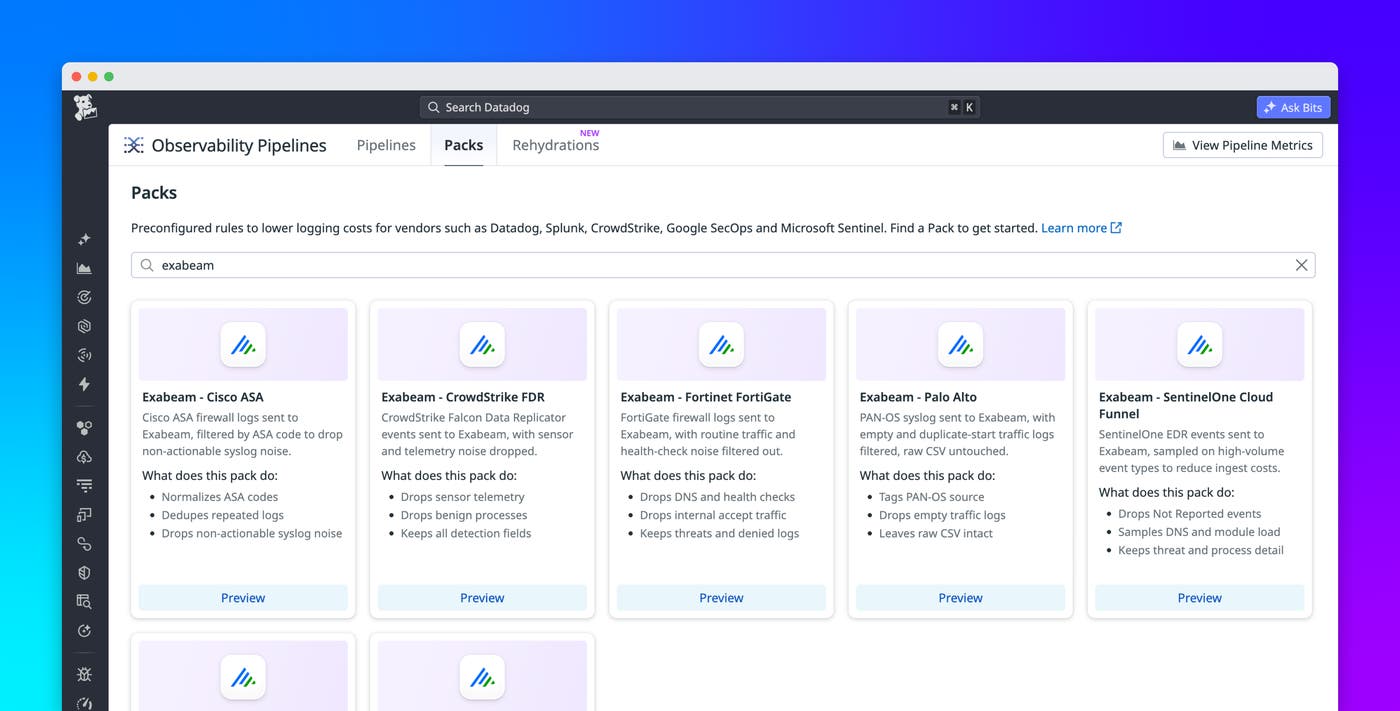Click "Dedupes repeated logs" bullet
This screenshot has height=711, width=1400.
click(x=223, y=515)
